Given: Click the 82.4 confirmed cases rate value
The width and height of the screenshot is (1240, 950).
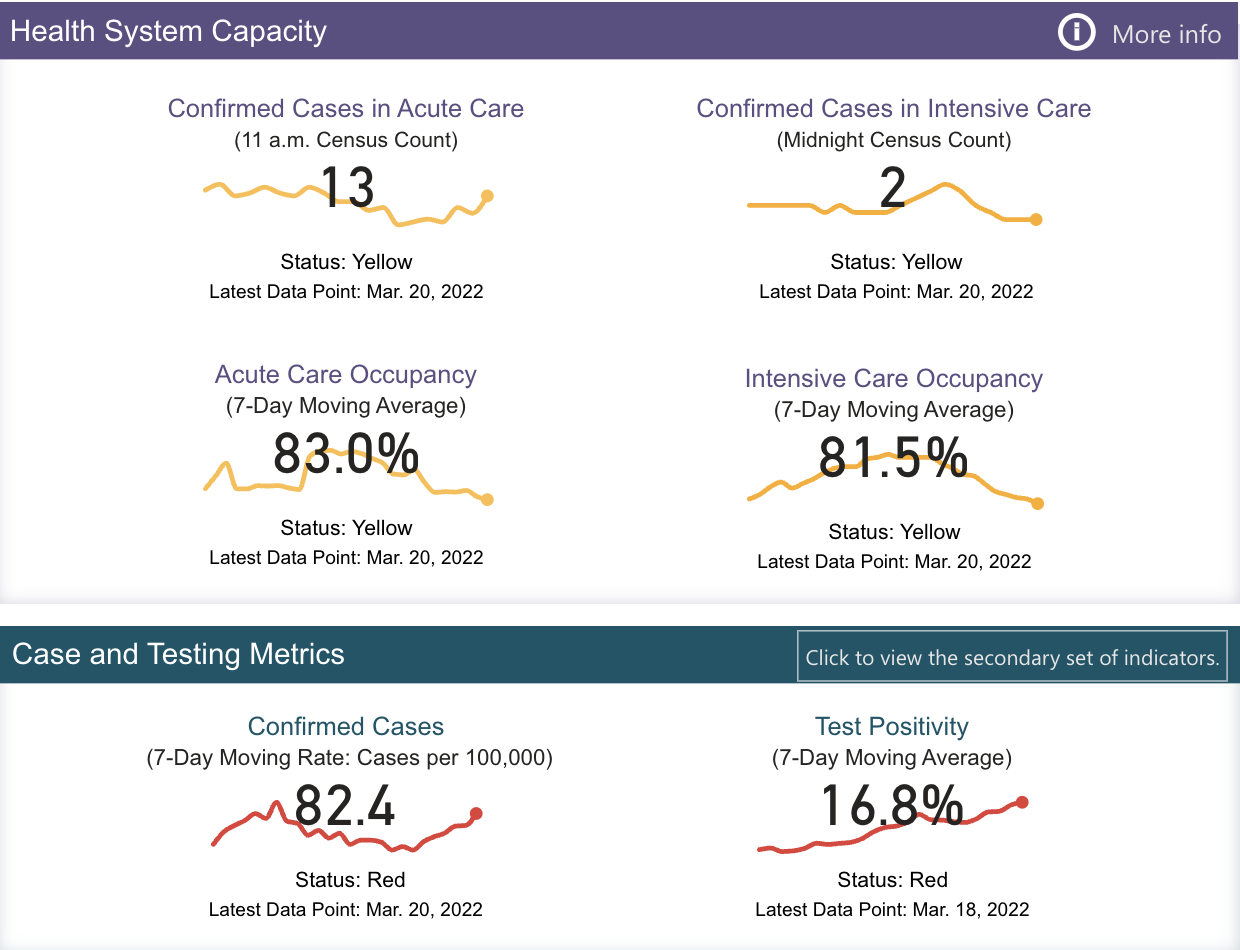Looking at the screenshot, I should 346,806.
